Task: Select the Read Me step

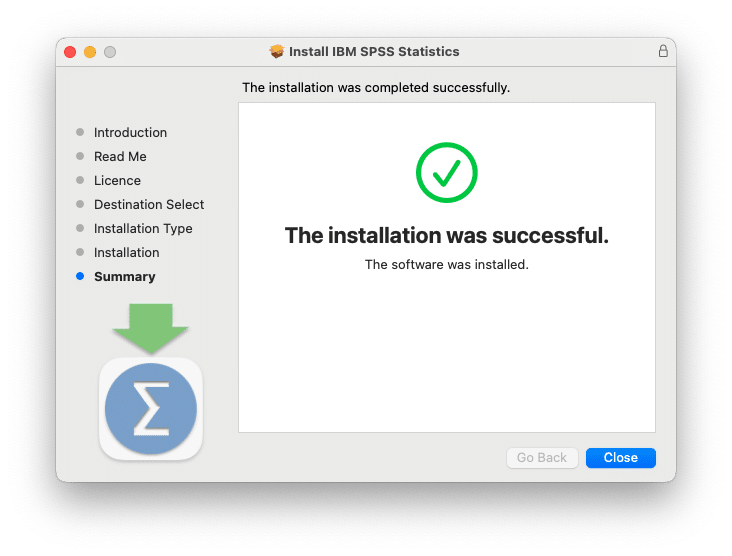Action: [x=120, y=156]
